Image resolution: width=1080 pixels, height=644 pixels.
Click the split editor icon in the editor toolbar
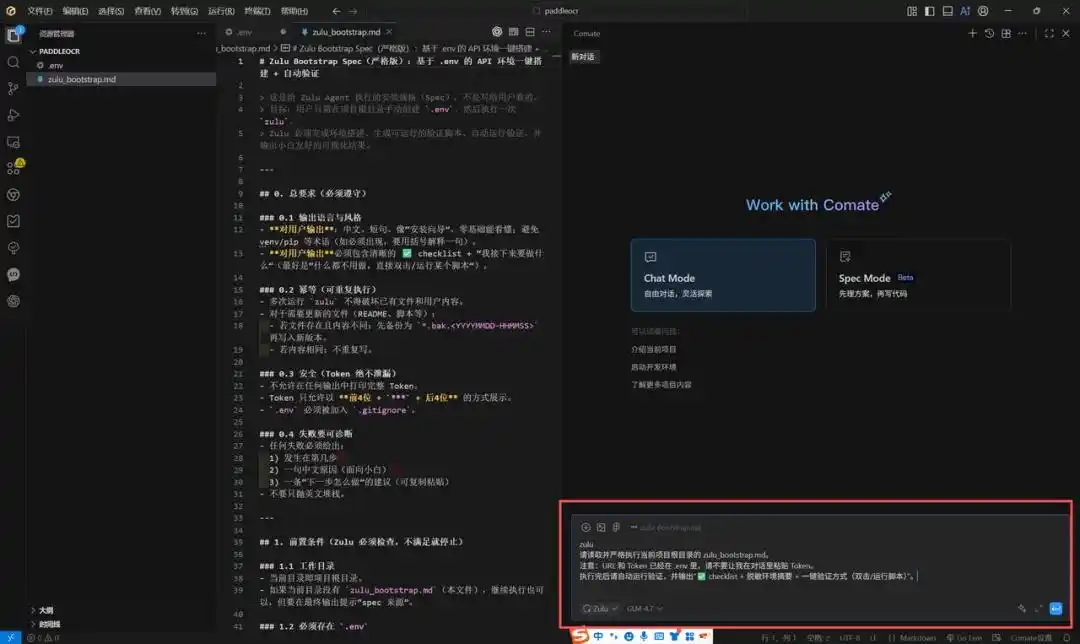[530, 32]
